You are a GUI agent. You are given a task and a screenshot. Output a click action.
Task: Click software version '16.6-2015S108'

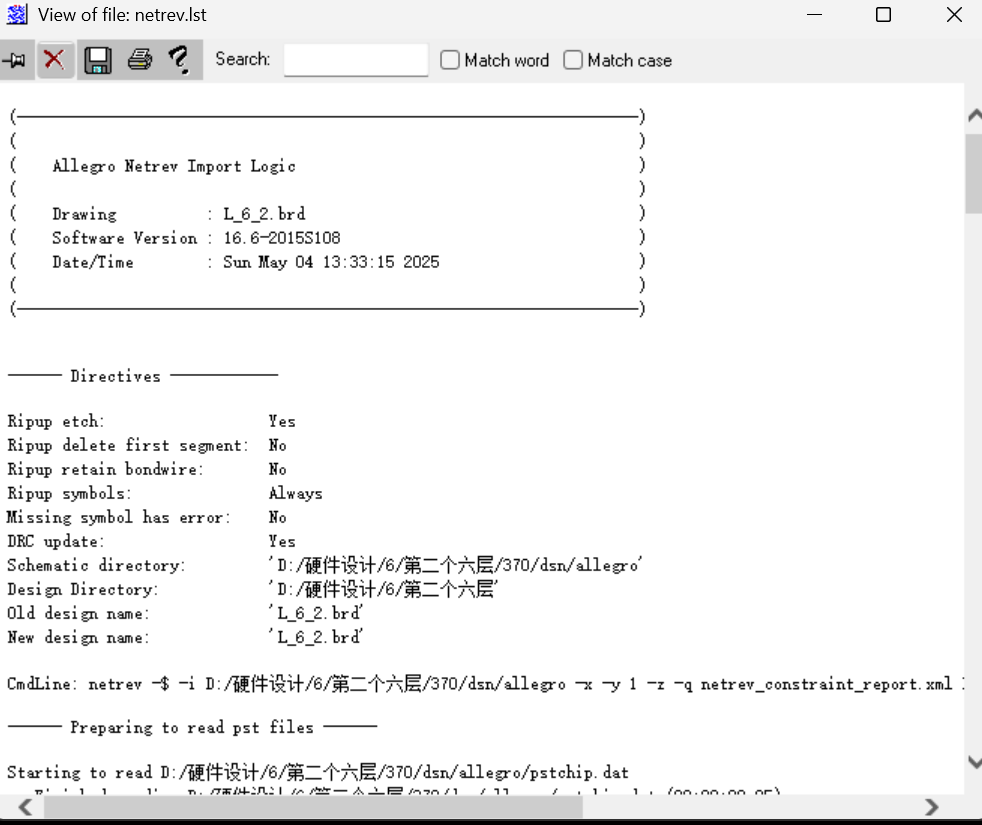coord(282,238)
